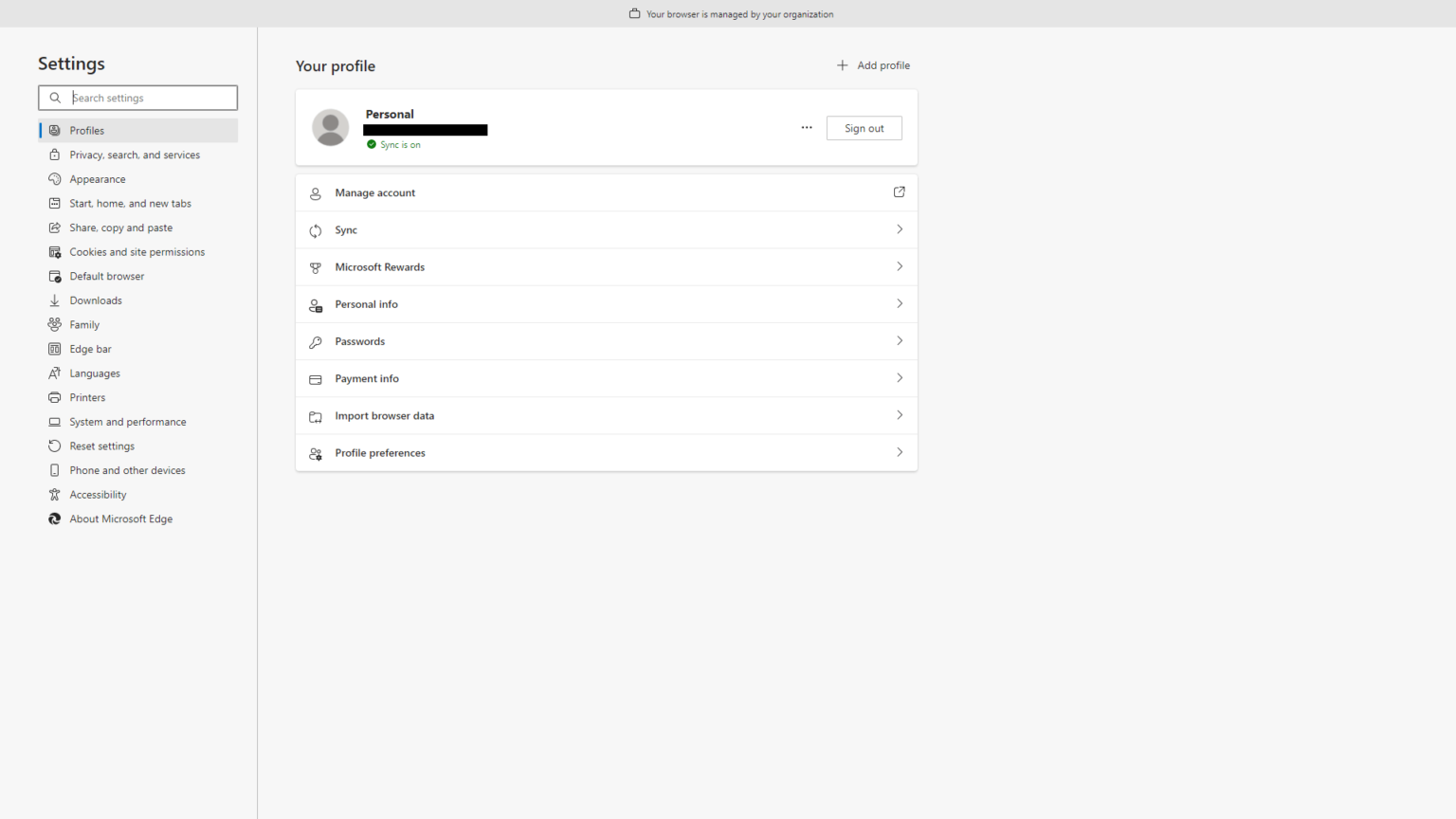Select the Profiles icon in sidebar
Viewport: 1456px width, 819px height.
pos(55,130)
